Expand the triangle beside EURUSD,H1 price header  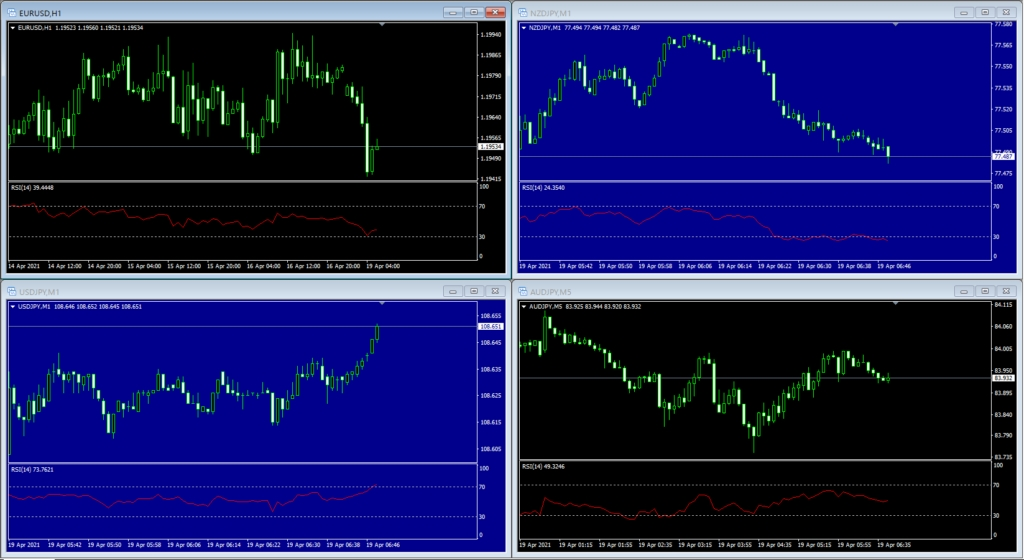tap(13, 28)
